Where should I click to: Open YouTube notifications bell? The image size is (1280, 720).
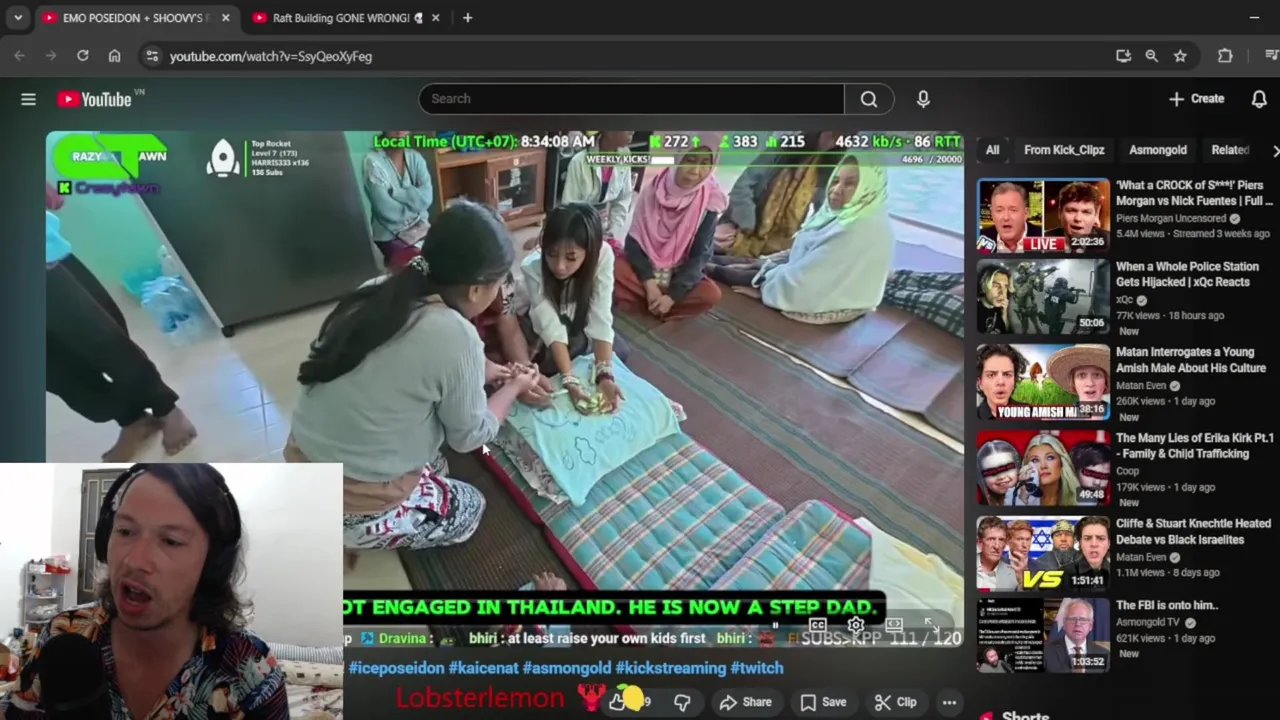tap(1259, 99)
